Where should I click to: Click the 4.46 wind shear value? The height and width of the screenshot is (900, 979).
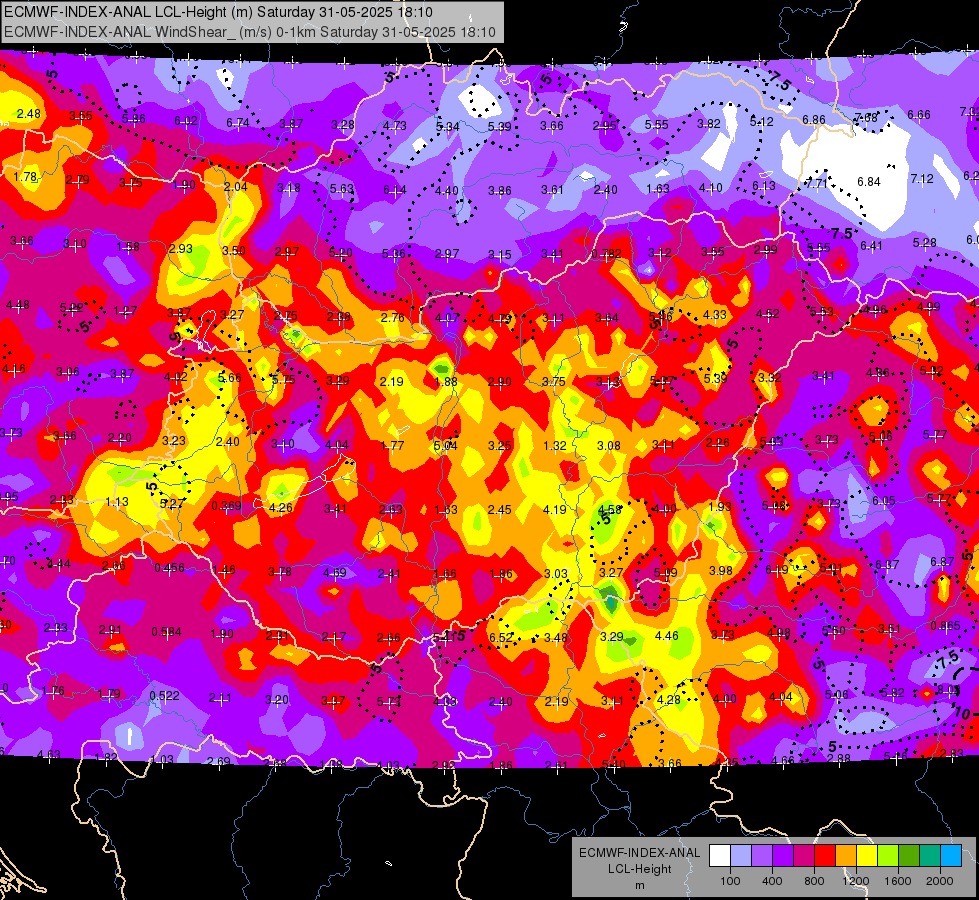[x=666, y=636]
